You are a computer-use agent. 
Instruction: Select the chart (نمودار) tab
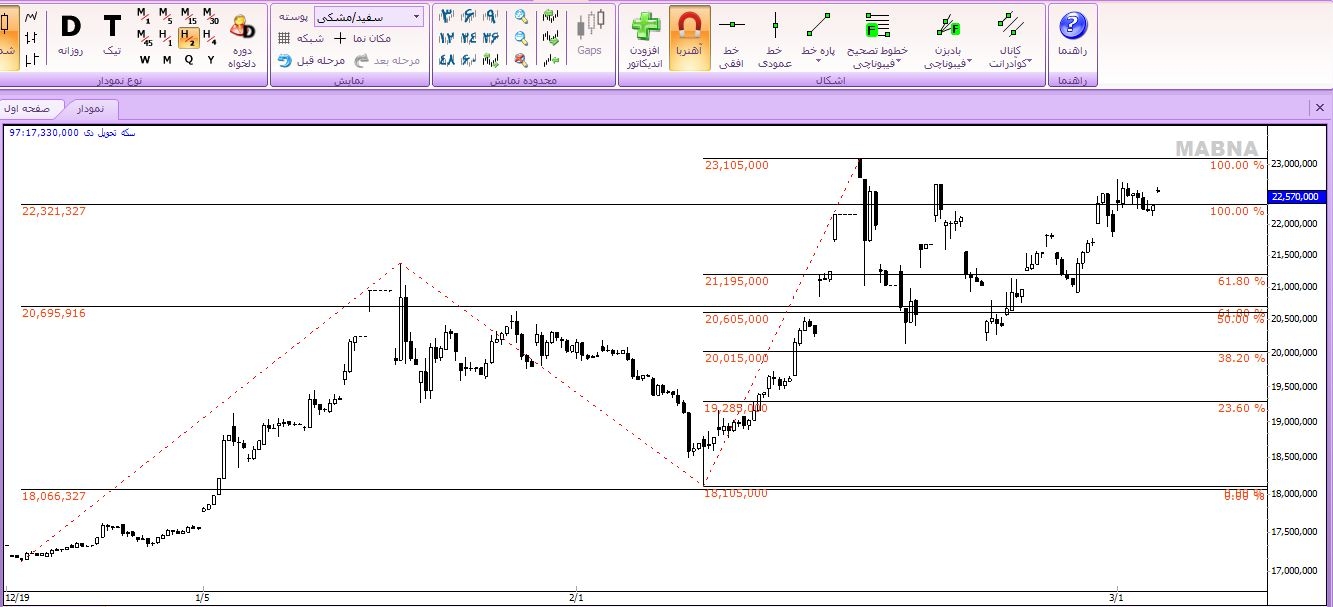point(91,108)
